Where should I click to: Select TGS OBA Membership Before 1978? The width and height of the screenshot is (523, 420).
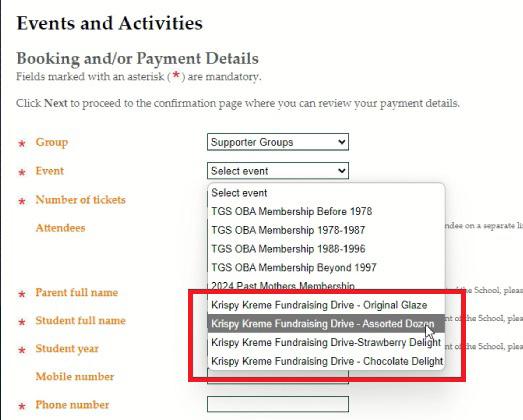point(326,212)
